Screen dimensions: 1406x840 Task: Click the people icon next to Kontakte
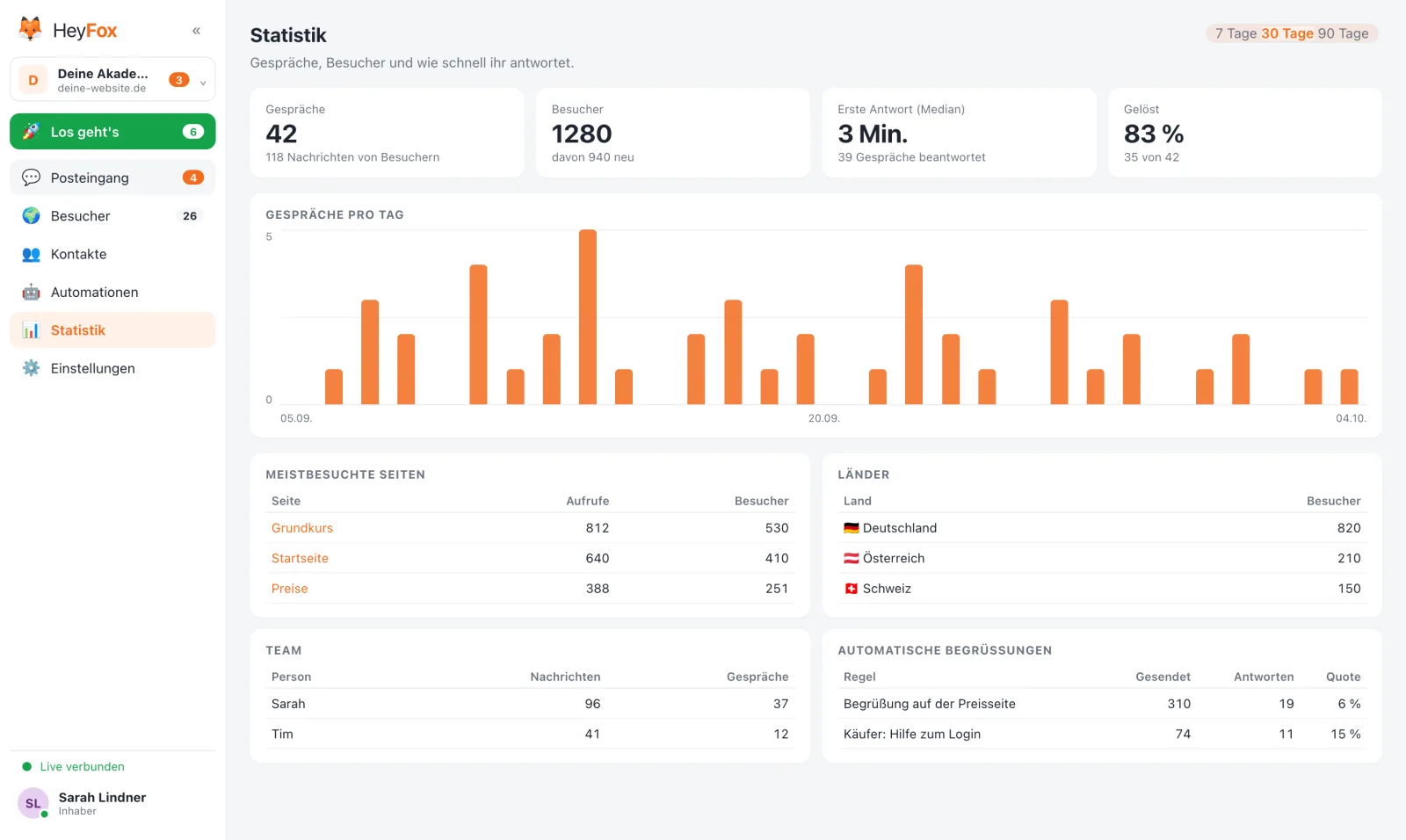(31, 254)
